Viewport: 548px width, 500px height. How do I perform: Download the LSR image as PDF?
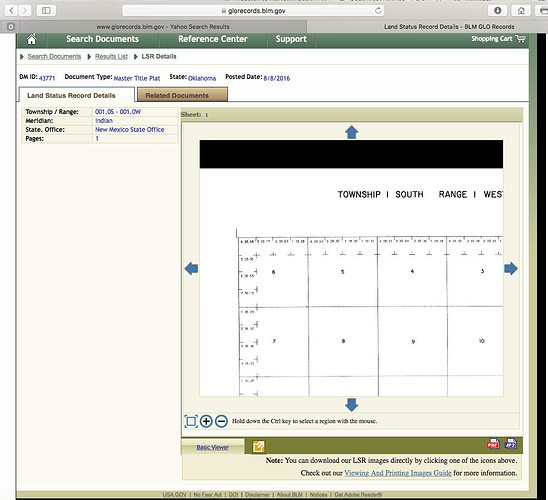(493, 444)
